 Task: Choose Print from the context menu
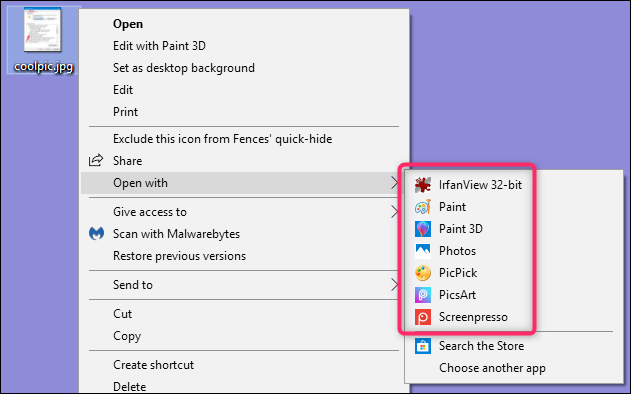pyautogui.click(x=126, y=112)
